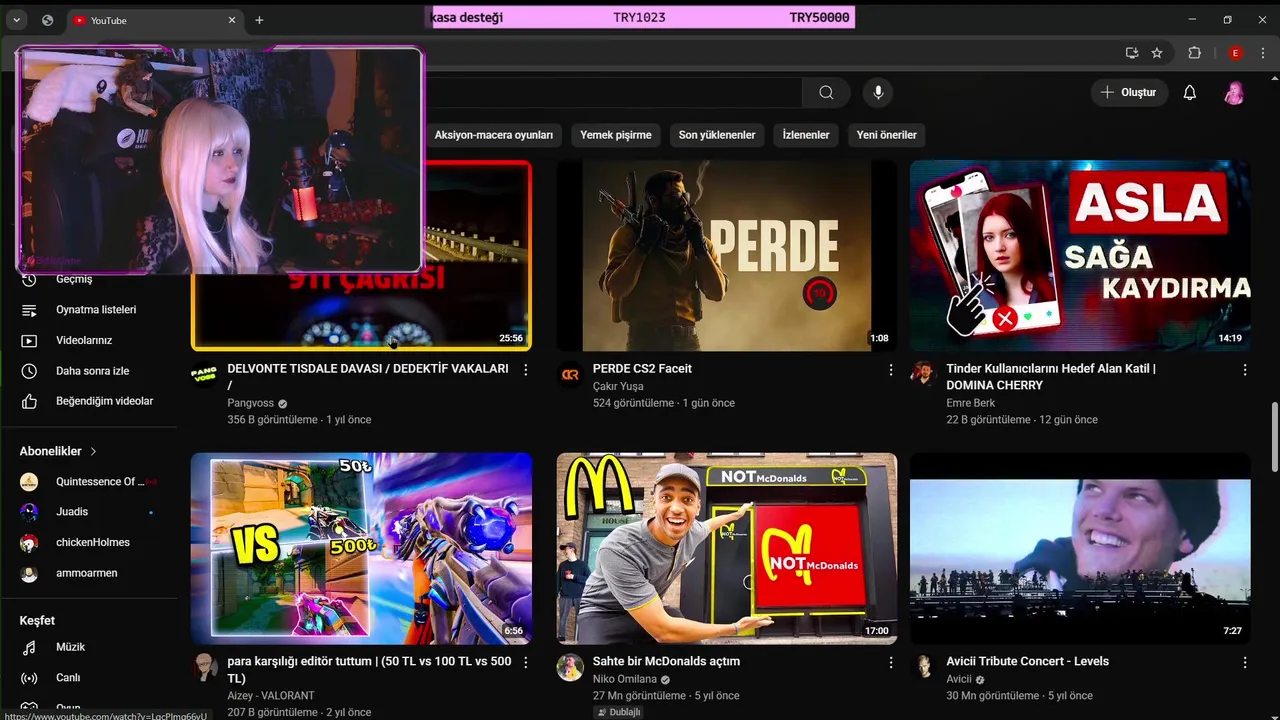The height and width of the screenshot is (720, 1280).
Task: Open options menu for Tinder Kullanıcılarını video
Action: [1245, 370]
